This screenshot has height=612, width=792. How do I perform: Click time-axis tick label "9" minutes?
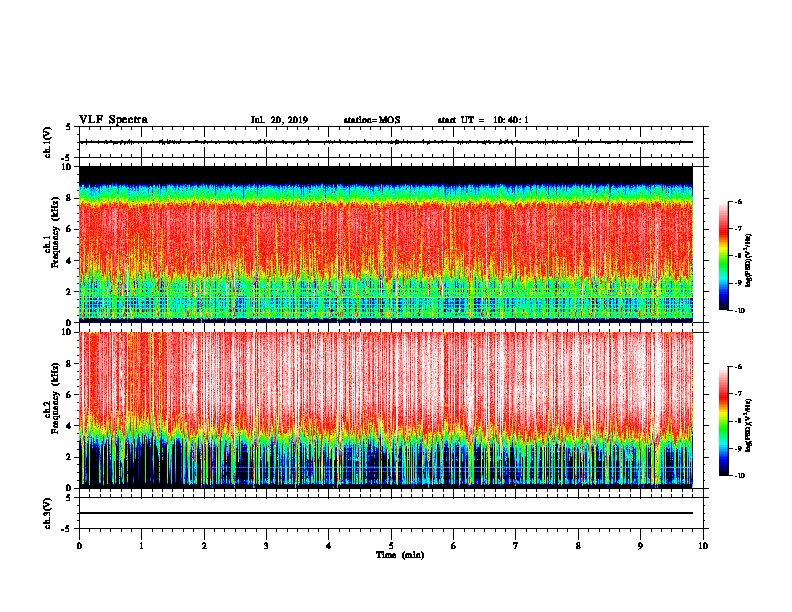pyautogui.click(x=640, y=545)
